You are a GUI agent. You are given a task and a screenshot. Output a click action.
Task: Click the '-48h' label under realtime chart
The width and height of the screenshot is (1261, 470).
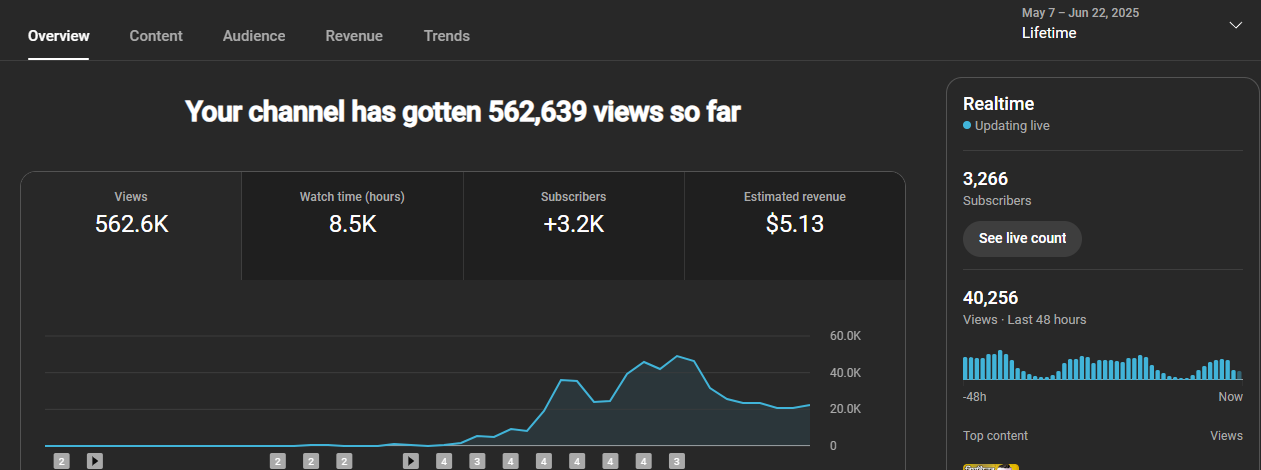975,397
